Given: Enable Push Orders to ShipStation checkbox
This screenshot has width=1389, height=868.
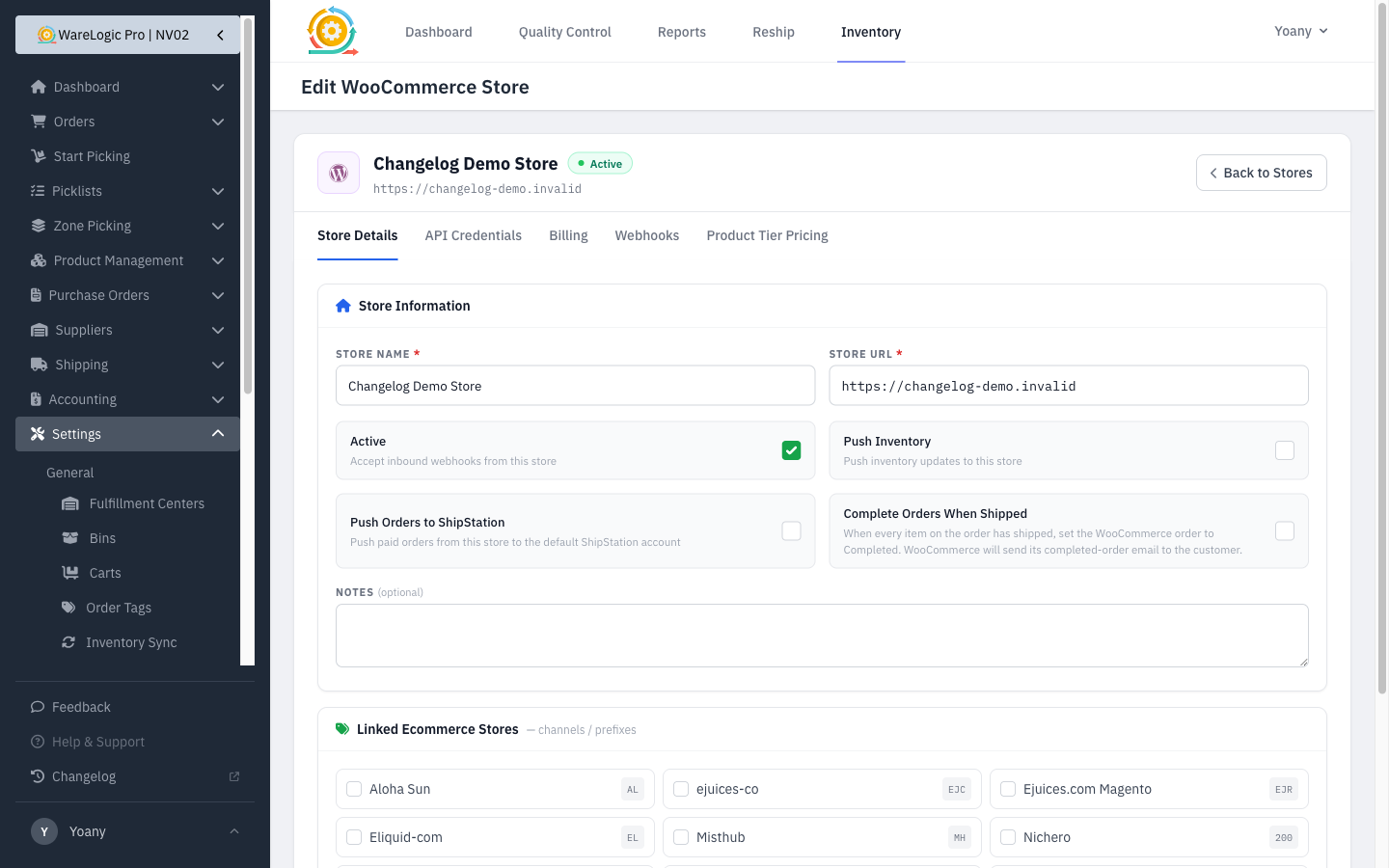Looking at the screenshot, I should (x=791, y=531).
